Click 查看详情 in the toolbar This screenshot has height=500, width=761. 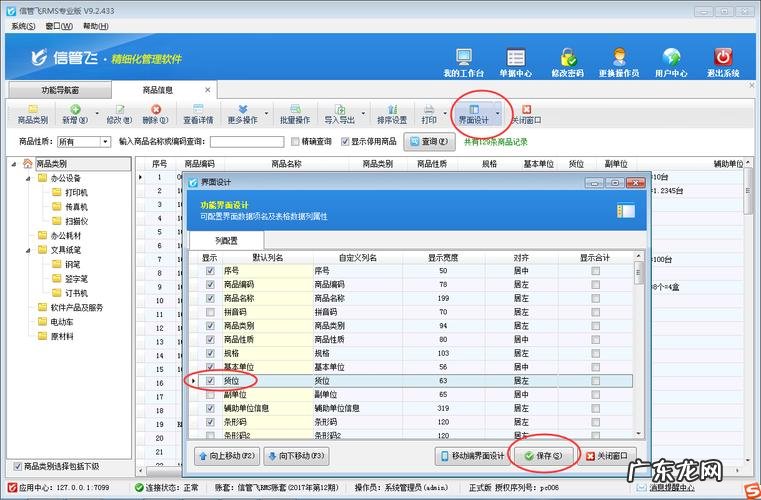pos(198,112)
